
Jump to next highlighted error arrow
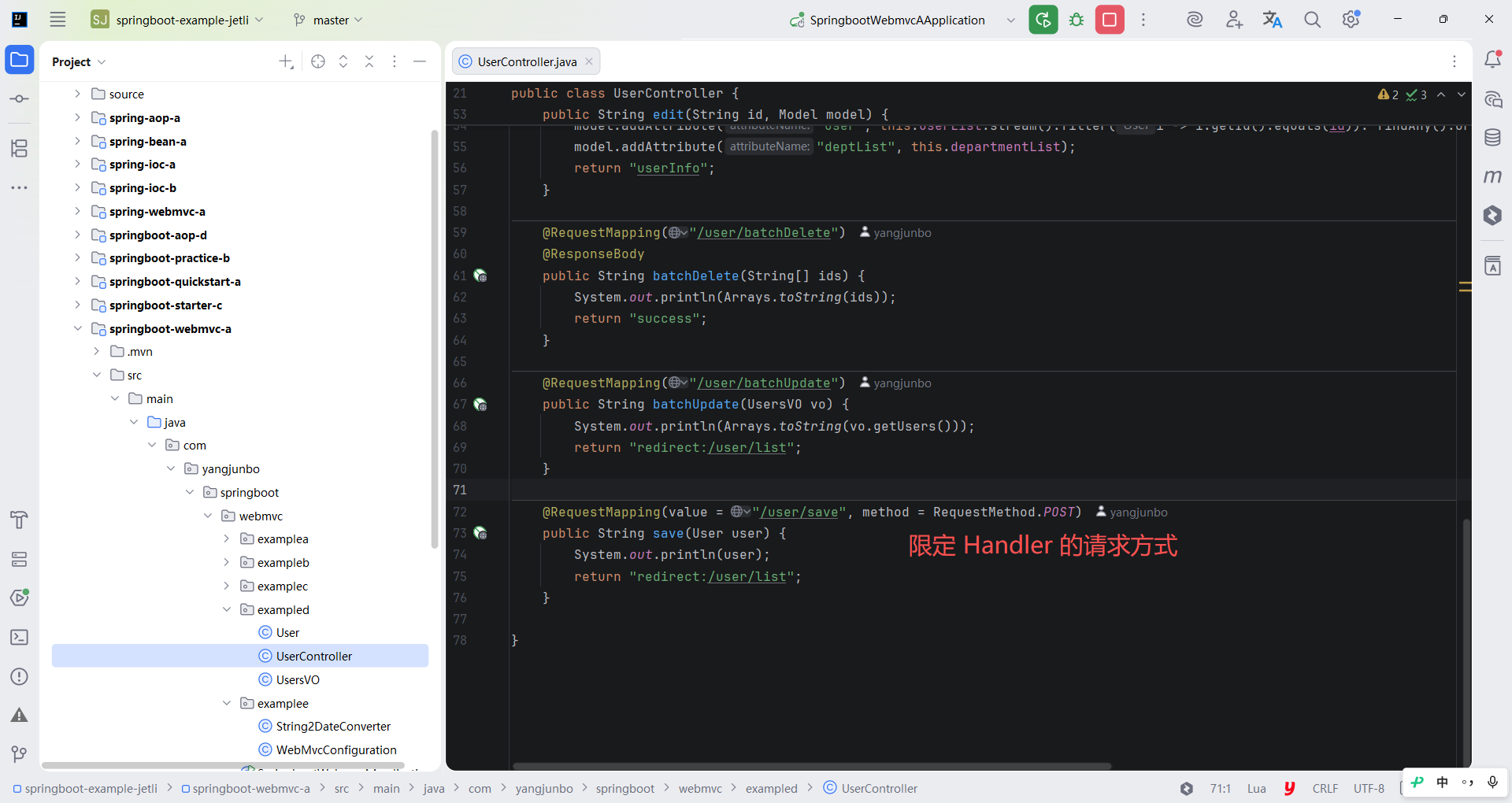pyautogui.click(x=1462, y=94)
